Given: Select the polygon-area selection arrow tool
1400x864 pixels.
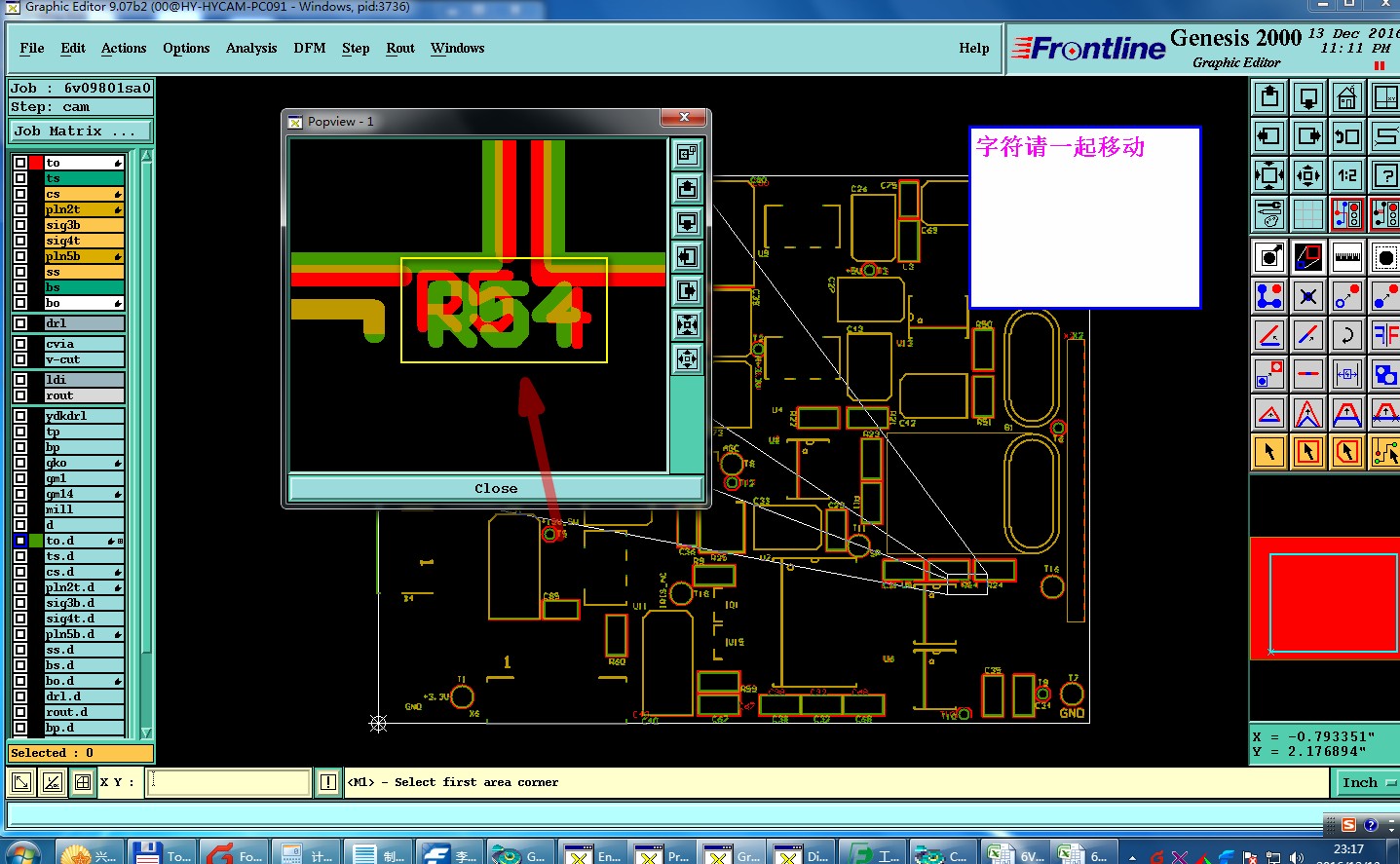Looking at the screenshot, I should (1347, 452).
